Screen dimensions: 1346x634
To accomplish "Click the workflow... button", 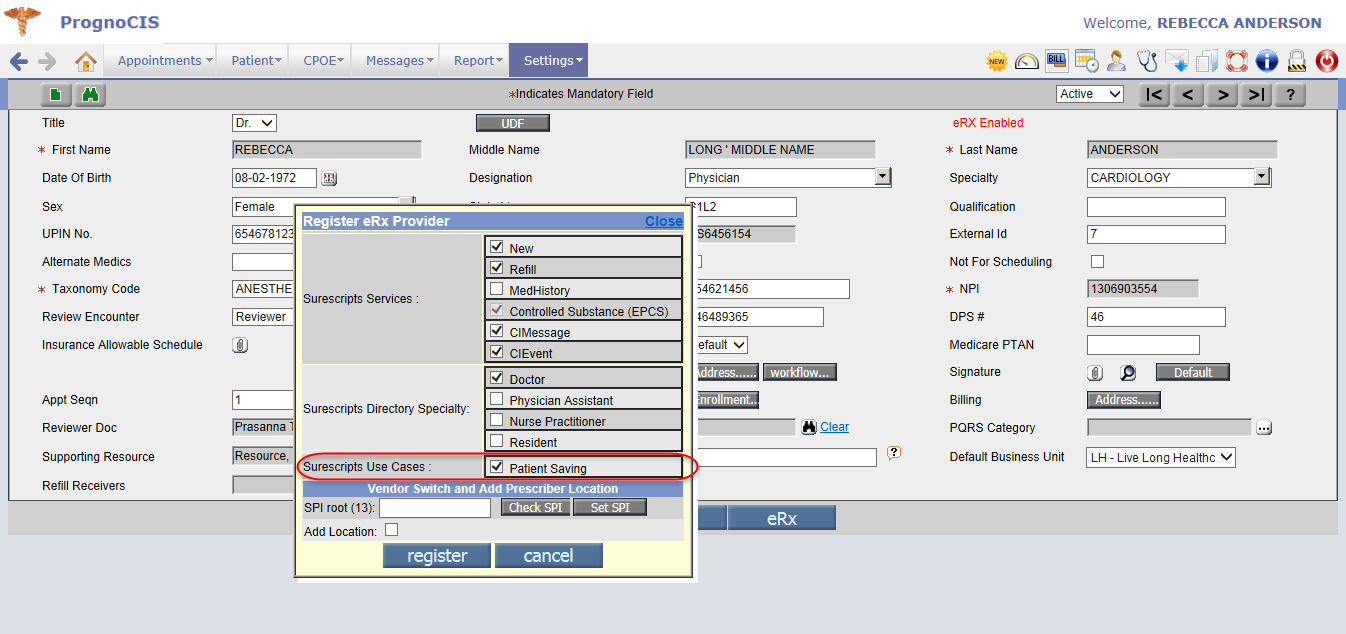I will pos(799,372).
